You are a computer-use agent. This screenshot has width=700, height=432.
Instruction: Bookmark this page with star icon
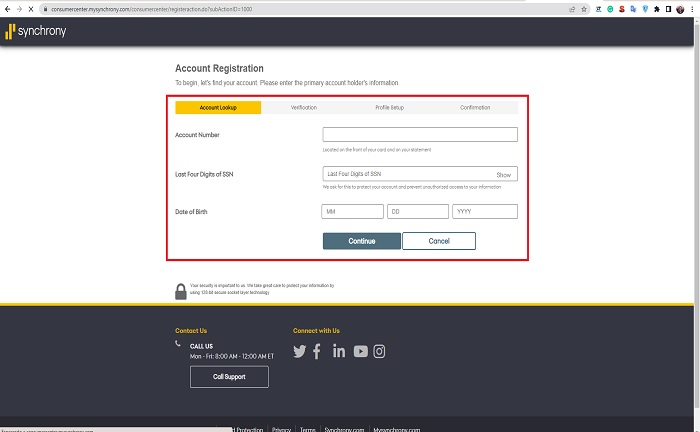click(583, 7)
